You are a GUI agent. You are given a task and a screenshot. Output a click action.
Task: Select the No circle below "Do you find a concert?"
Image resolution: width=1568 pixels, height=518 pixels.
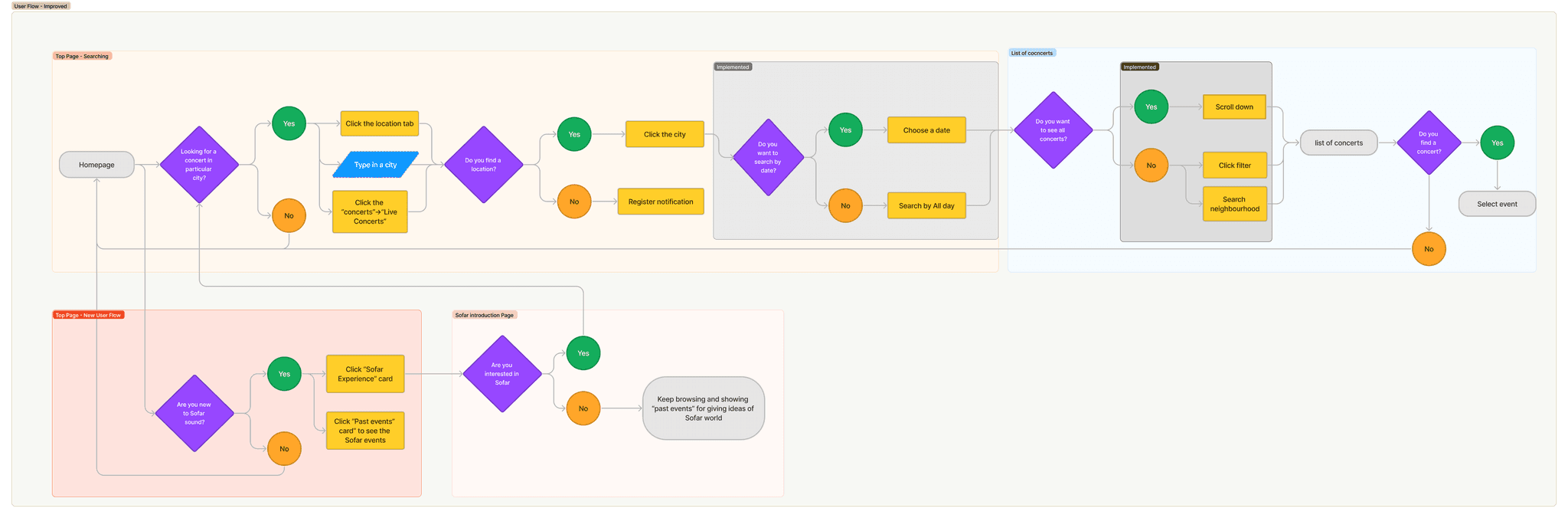coord(1429,249)
